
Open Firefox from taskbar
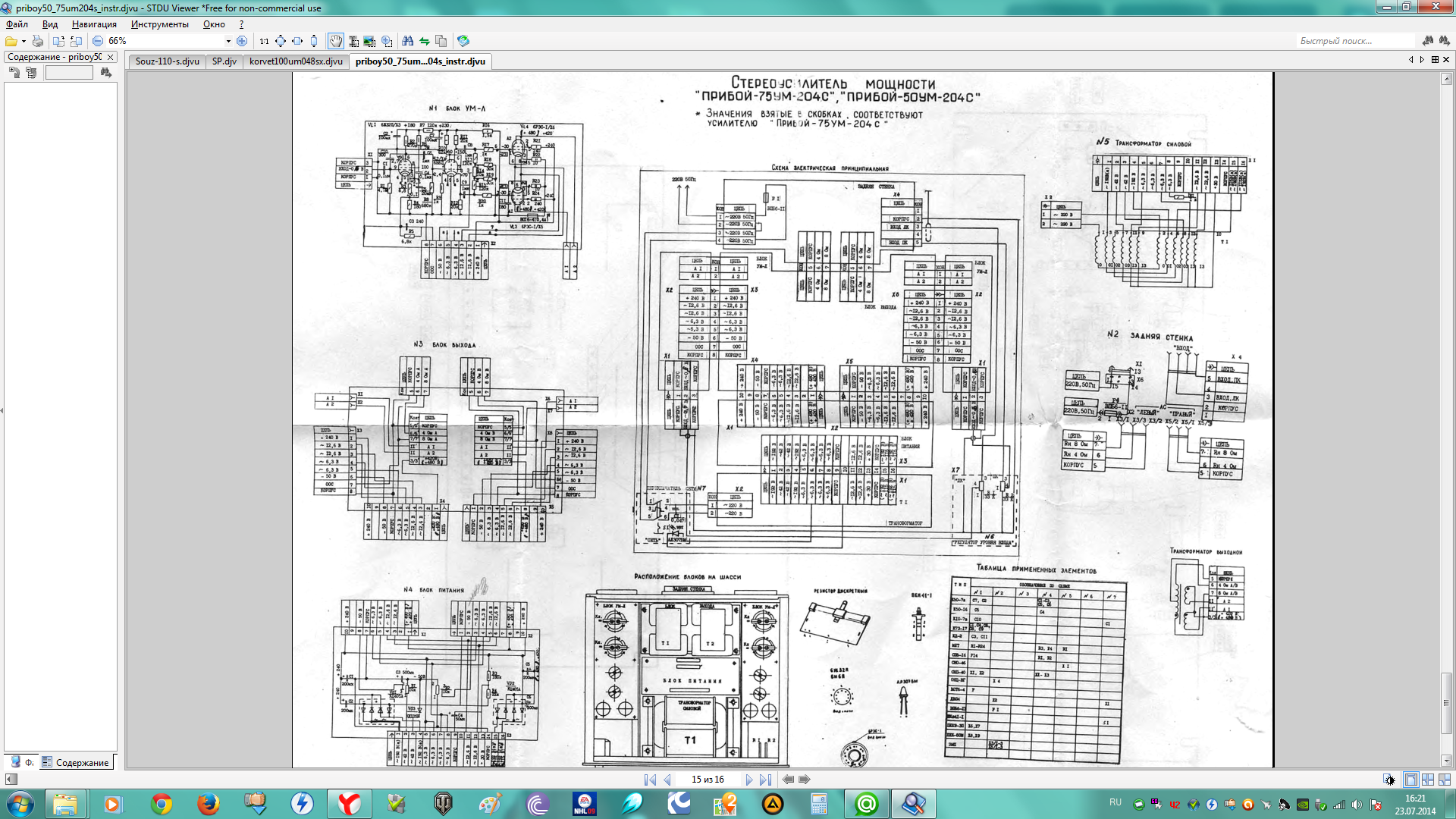pos(208,804)
